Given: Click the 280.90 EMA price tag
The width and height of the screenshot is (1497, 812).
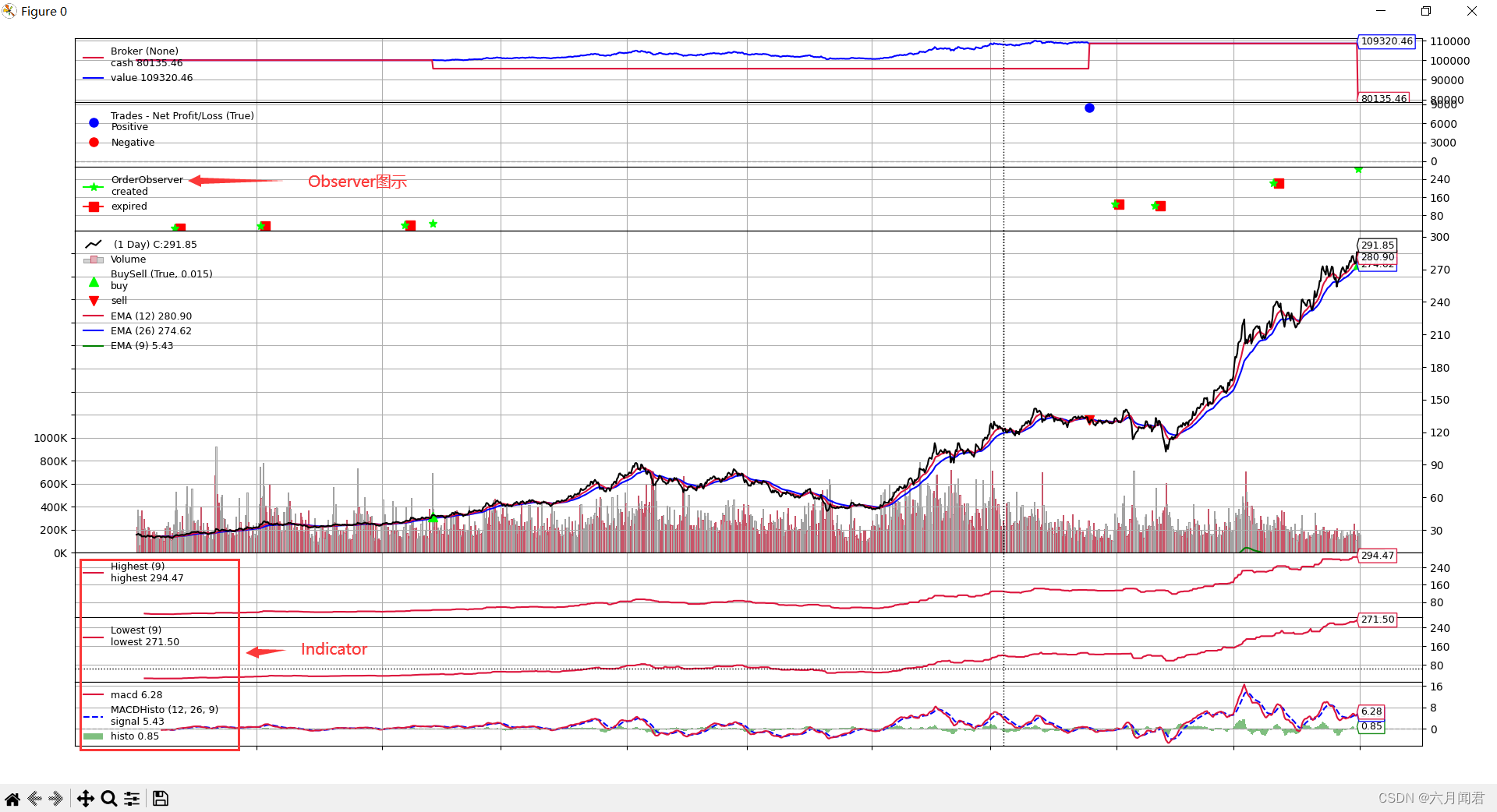Looking at the screenshot, I should point(1378,257).
